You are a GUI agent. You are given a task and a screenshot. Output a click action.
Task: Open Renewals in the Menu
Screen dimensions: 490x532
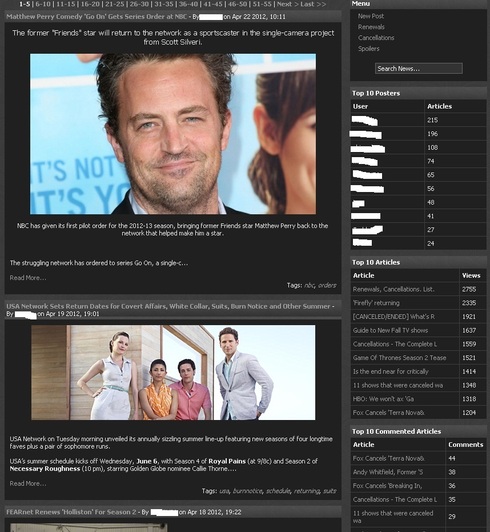pyautogui.click(x=371, y=27)
